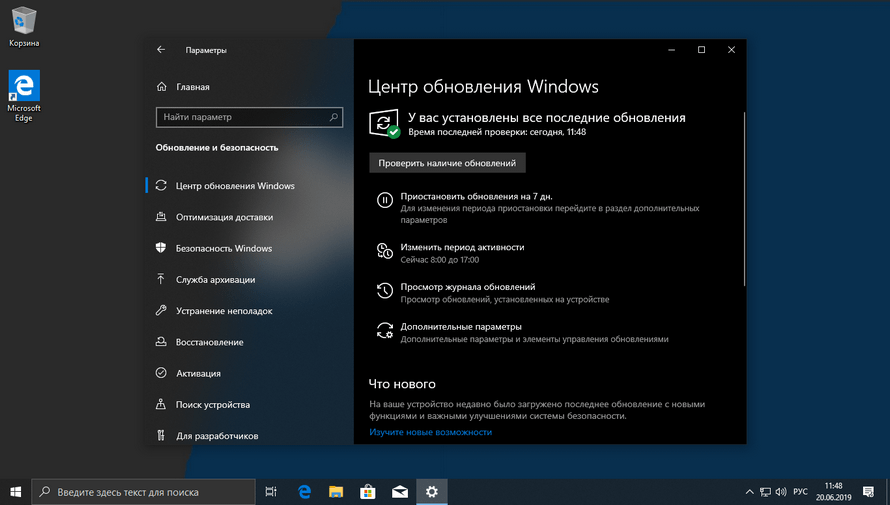Open Microsoft Store from the taskbar

pyautogui.click(x=367, y=492)
